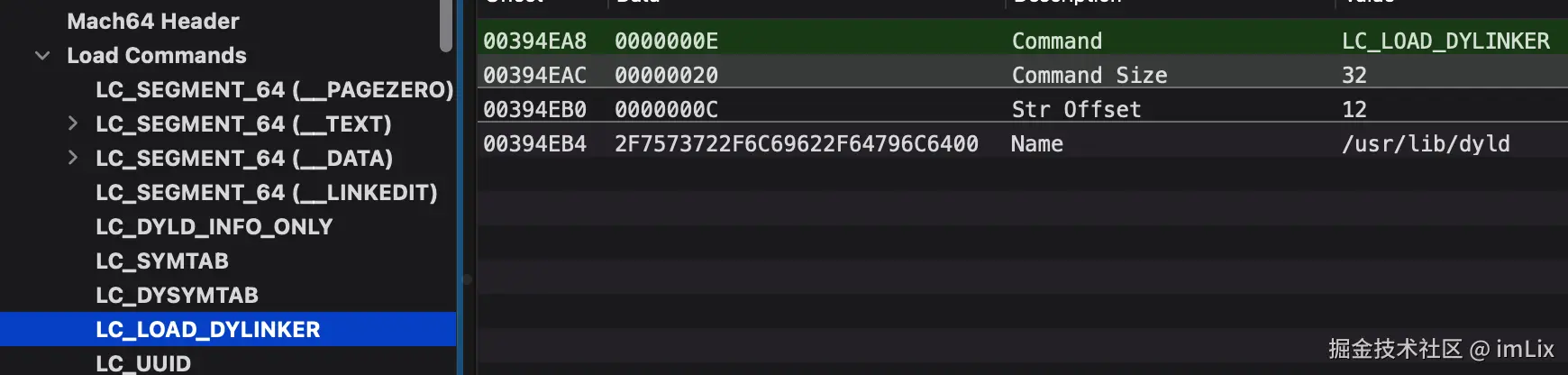Select the Name row with /usr/lib/dyld
This screenshot has width=1568, height=375.
click(1022, 143)
